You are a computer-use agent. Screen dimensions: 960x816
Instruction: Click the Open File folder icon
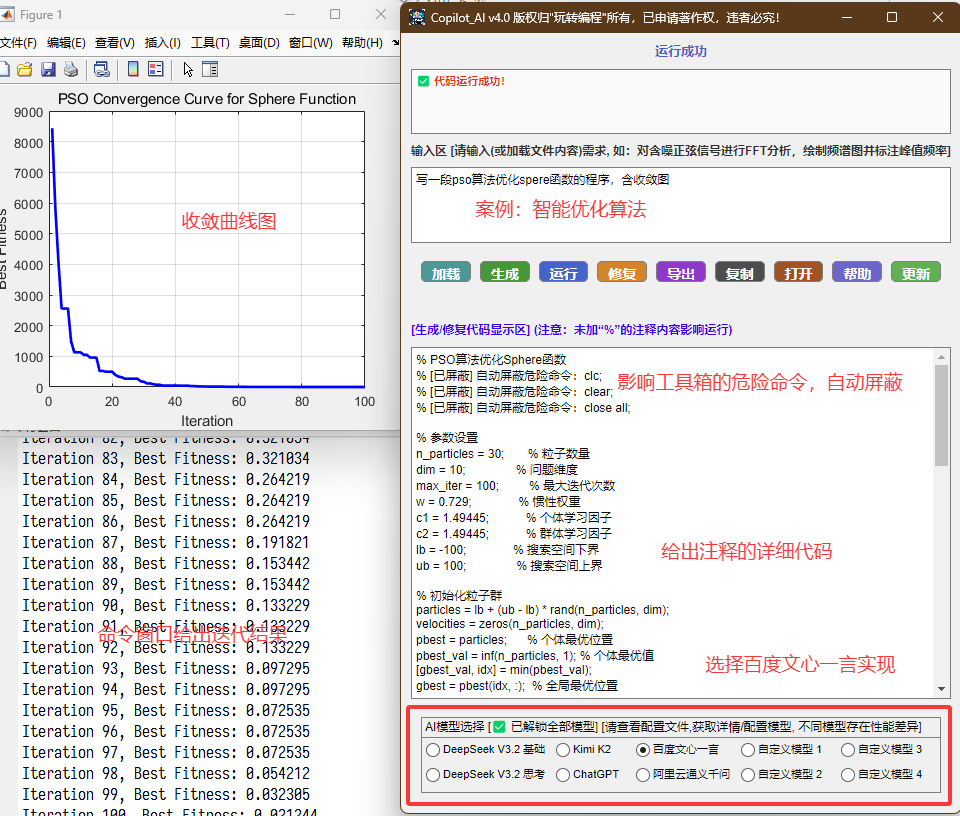(25, 69)
